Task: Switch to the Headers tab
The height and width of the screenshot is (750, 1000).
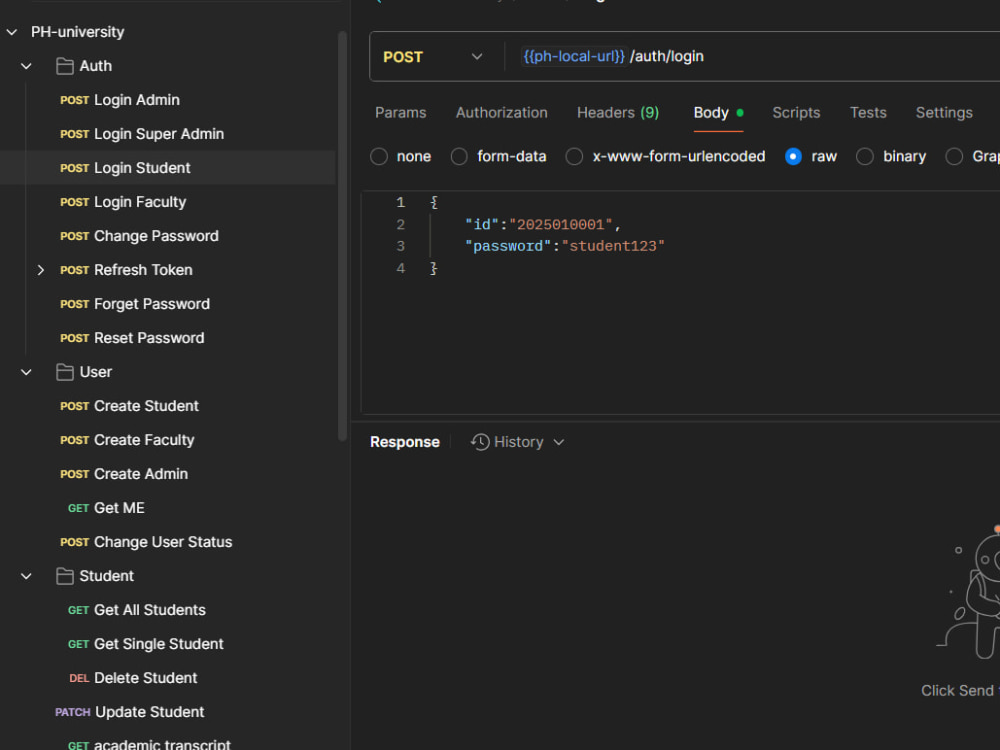Action: [617, 112]
